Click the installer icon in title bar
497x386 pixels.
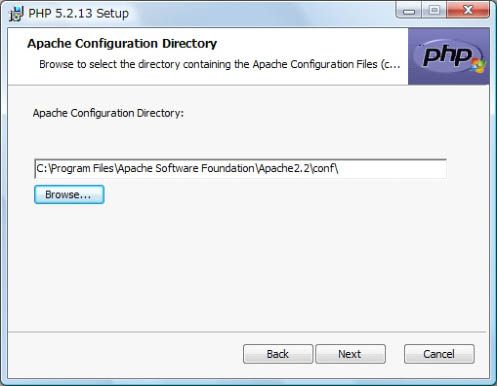tap(16, 14)
